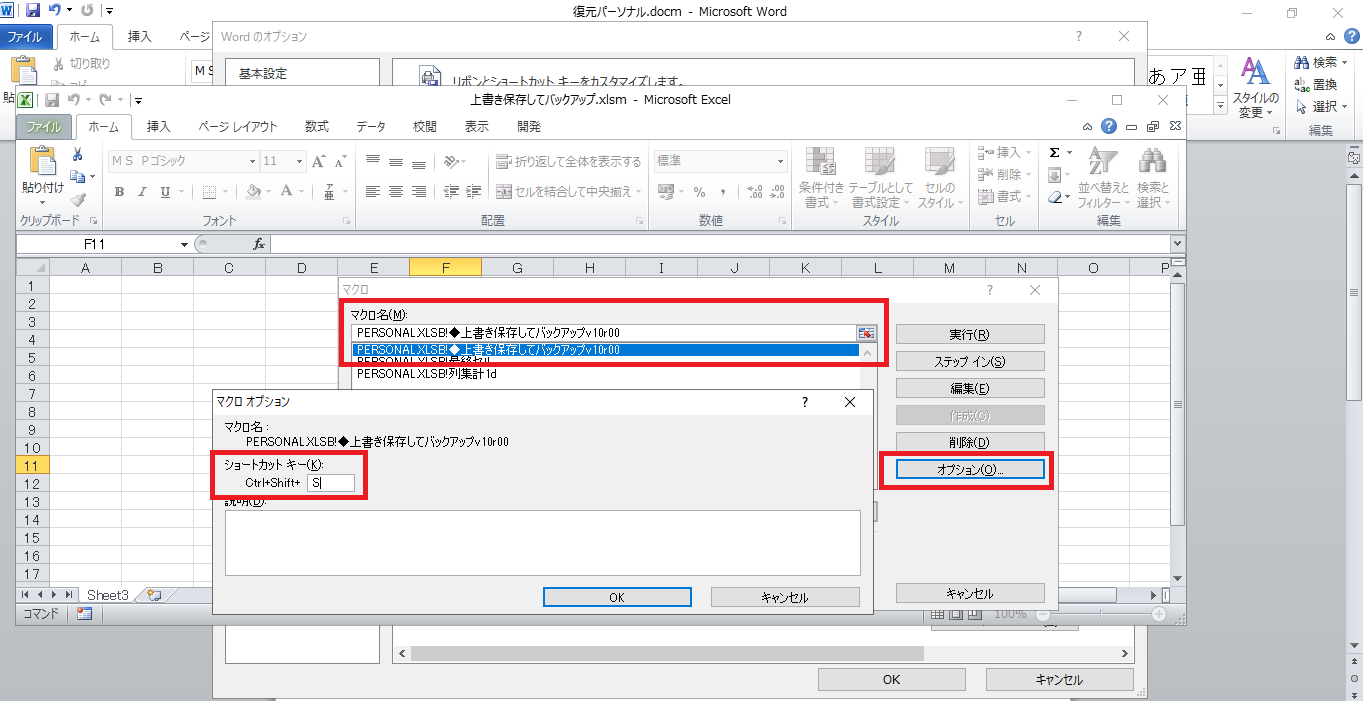This screenshot has height=701, width=1363.
Task: Toggle right text alignment
Action: [419, 192]
